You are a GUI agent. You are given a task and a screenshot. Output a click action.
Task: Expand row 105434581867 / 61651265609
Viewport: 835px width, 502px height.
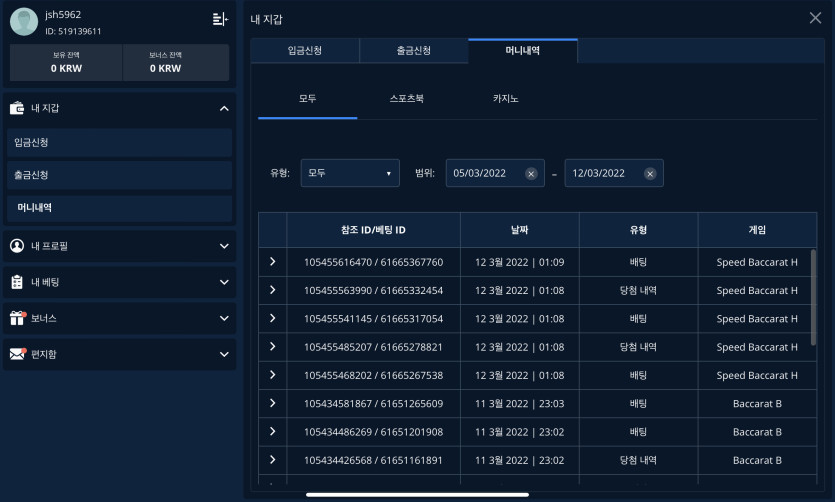coord(273,403)
